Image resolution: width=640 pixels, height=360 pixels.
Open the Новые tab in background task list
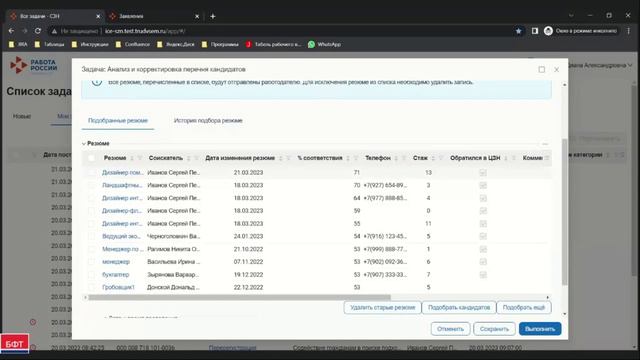coord(22,116)
